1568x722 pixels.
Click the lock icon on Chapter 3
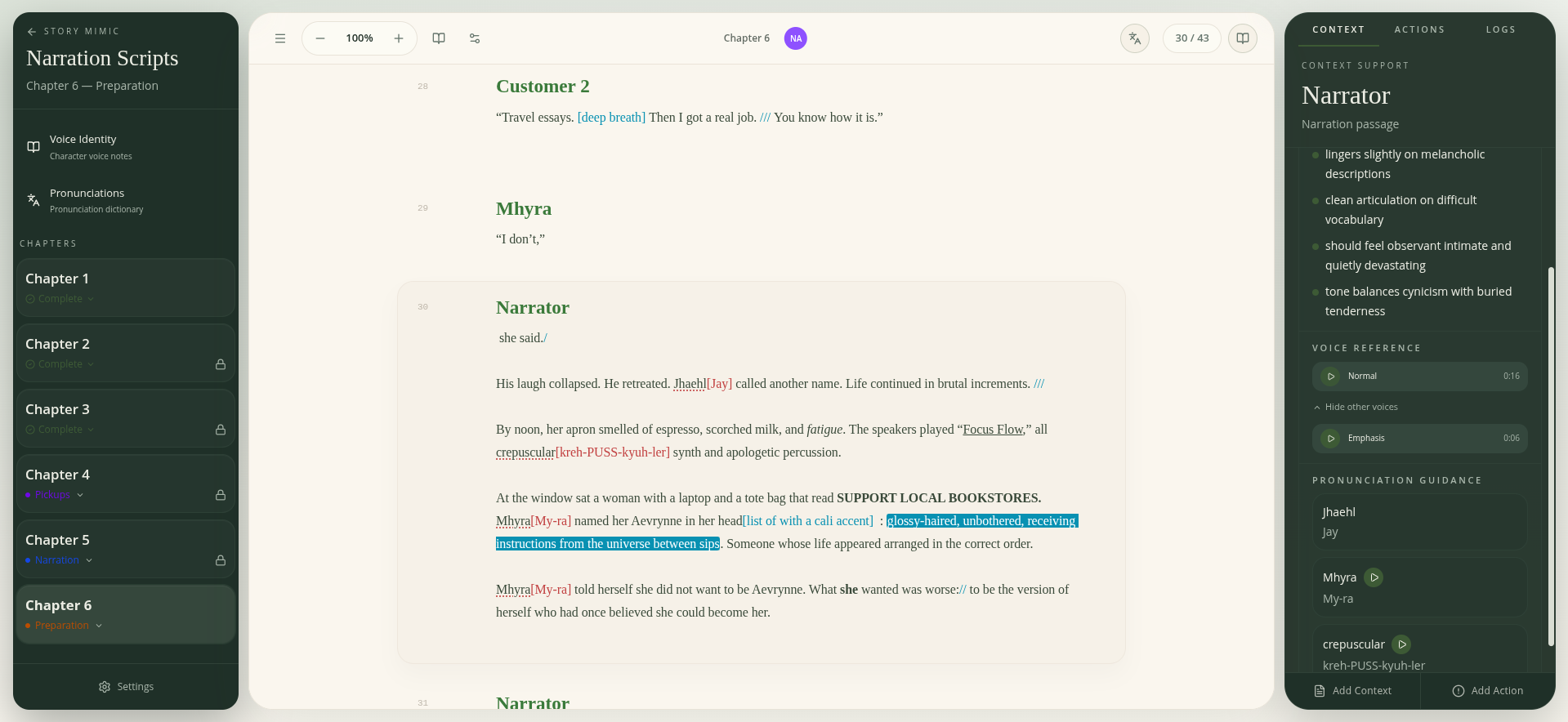pos(221,430)
